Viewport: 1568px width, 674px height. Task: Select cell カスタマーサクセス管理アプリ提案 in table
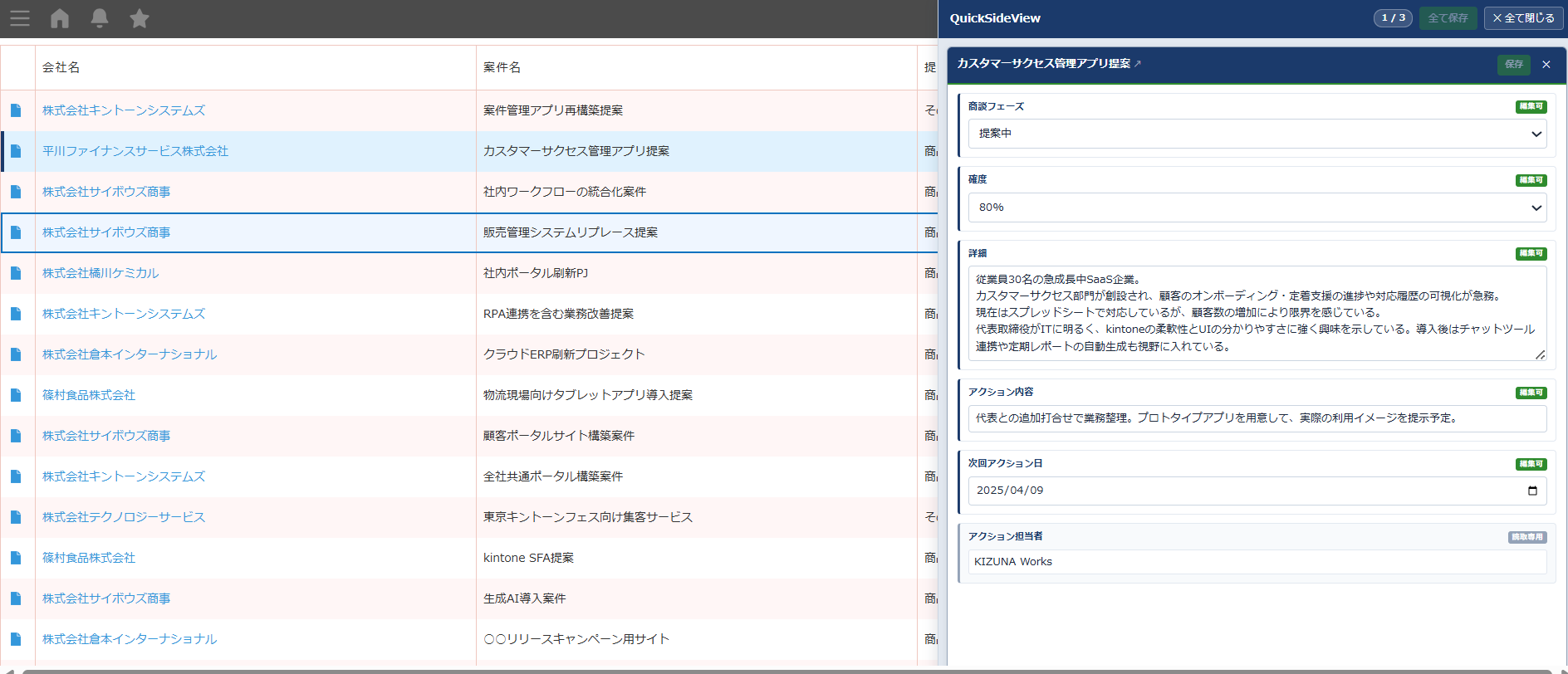696,151
